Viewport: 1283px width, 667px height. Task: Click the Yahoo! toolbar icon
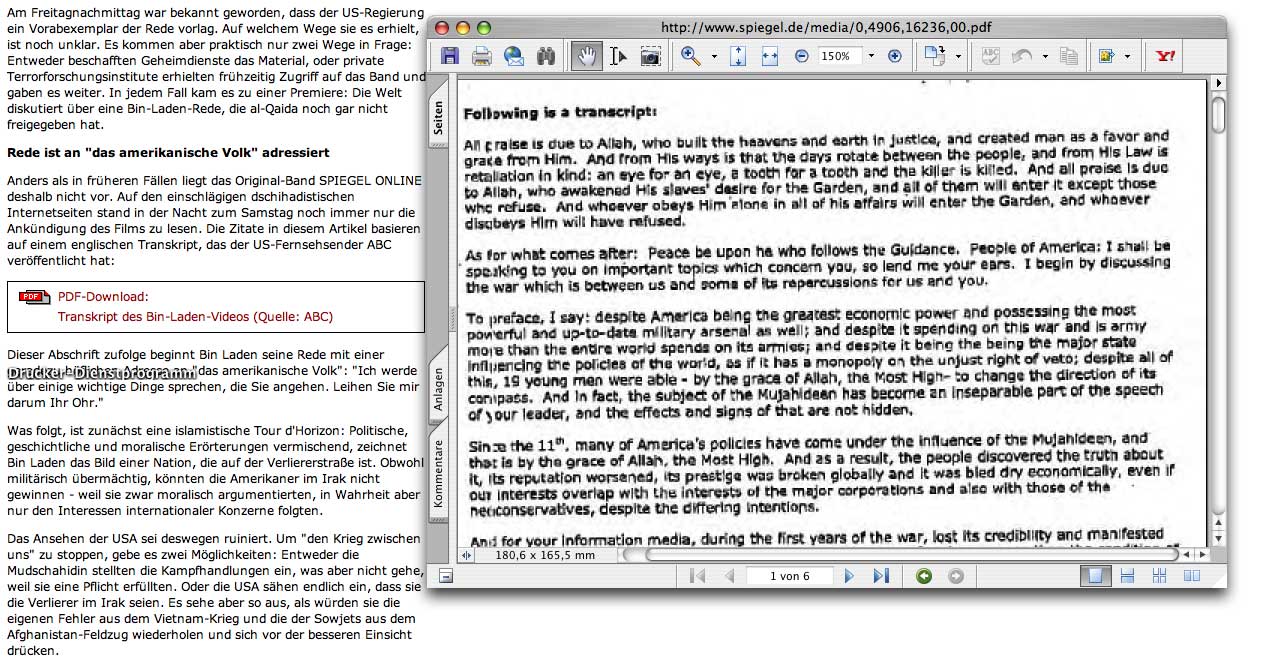[x=1165, y=57]
